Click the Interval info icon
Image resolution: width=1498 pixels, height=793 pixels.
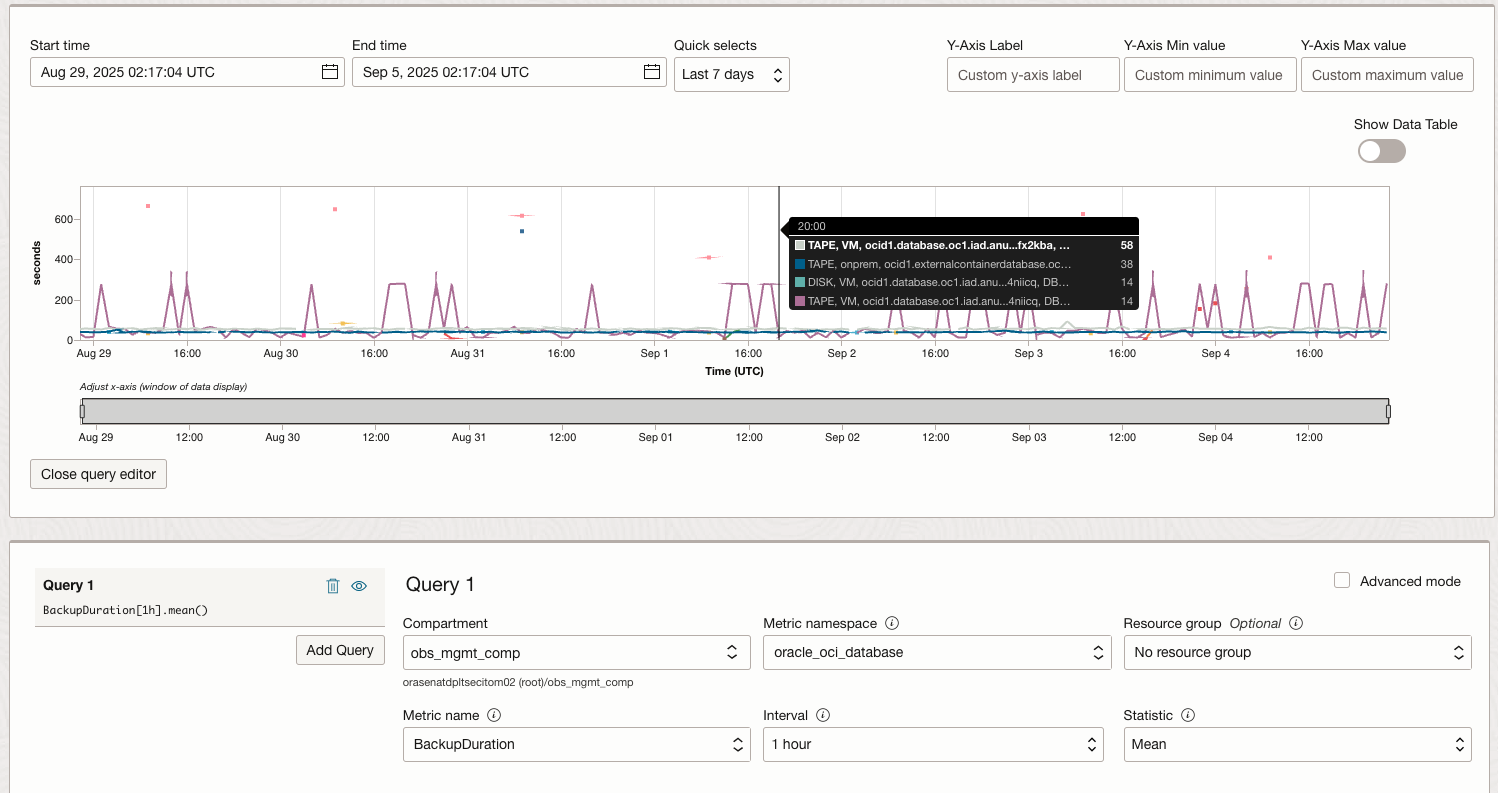coord(823,714)
